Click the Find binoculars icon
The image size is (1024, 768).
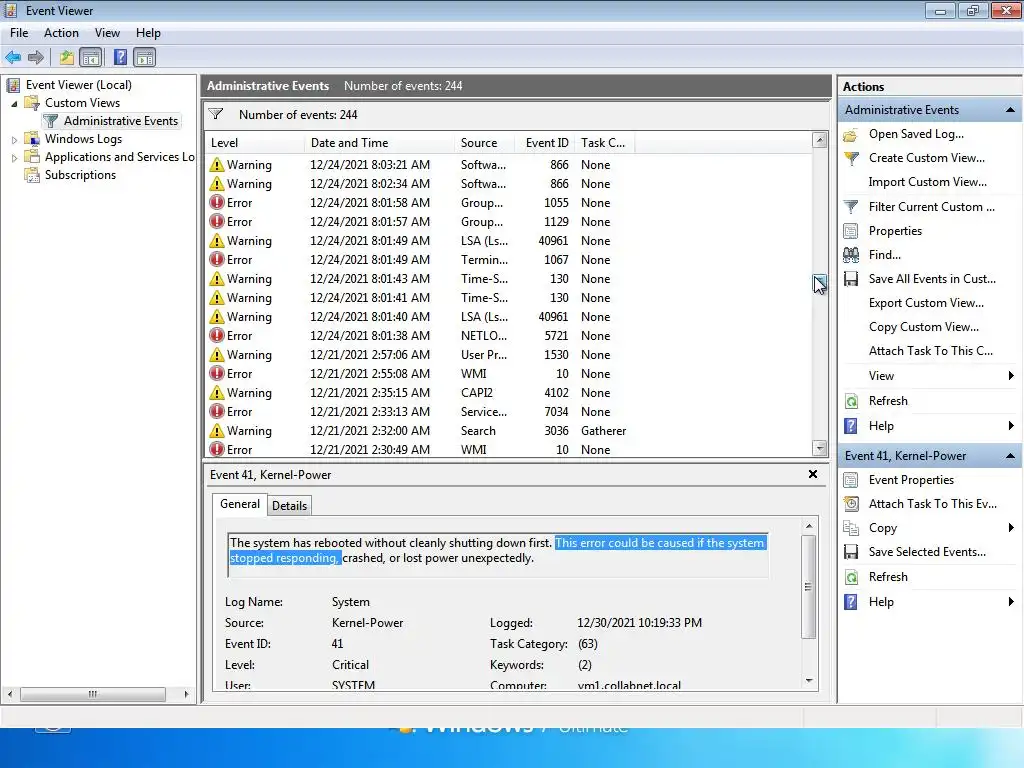(x=851, y=255)
